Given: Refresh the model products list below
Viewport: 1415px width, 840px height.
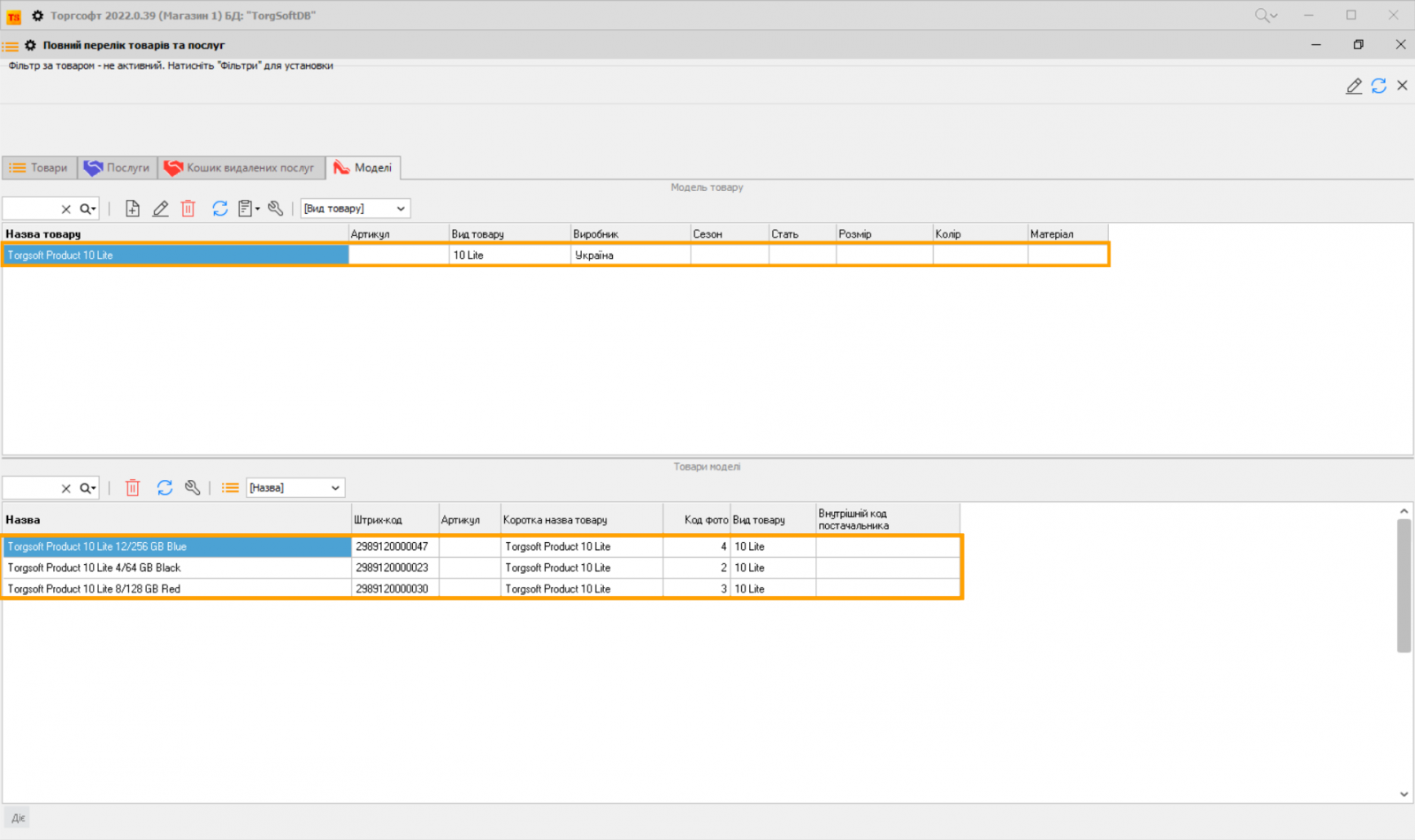Looking at the screenshot, I should (x=164, y=488).
